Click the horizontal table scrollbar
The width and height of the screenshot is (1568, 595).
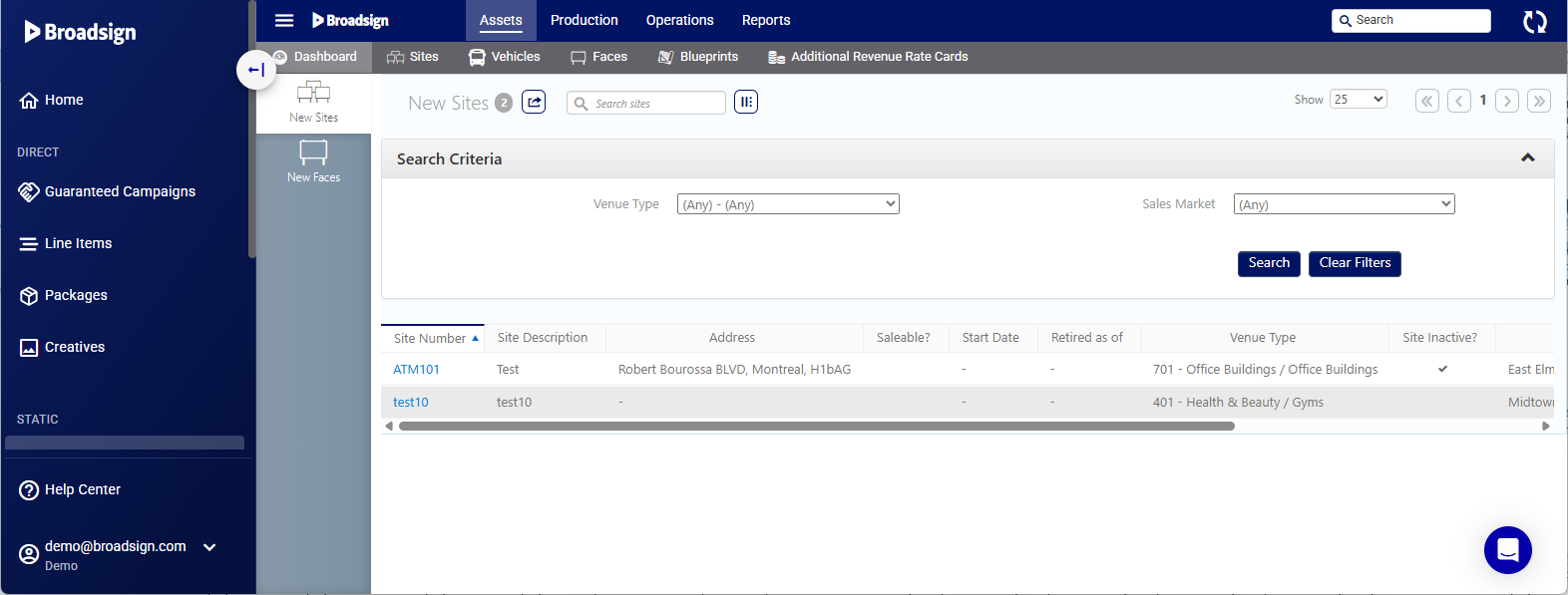coord(816,426)
